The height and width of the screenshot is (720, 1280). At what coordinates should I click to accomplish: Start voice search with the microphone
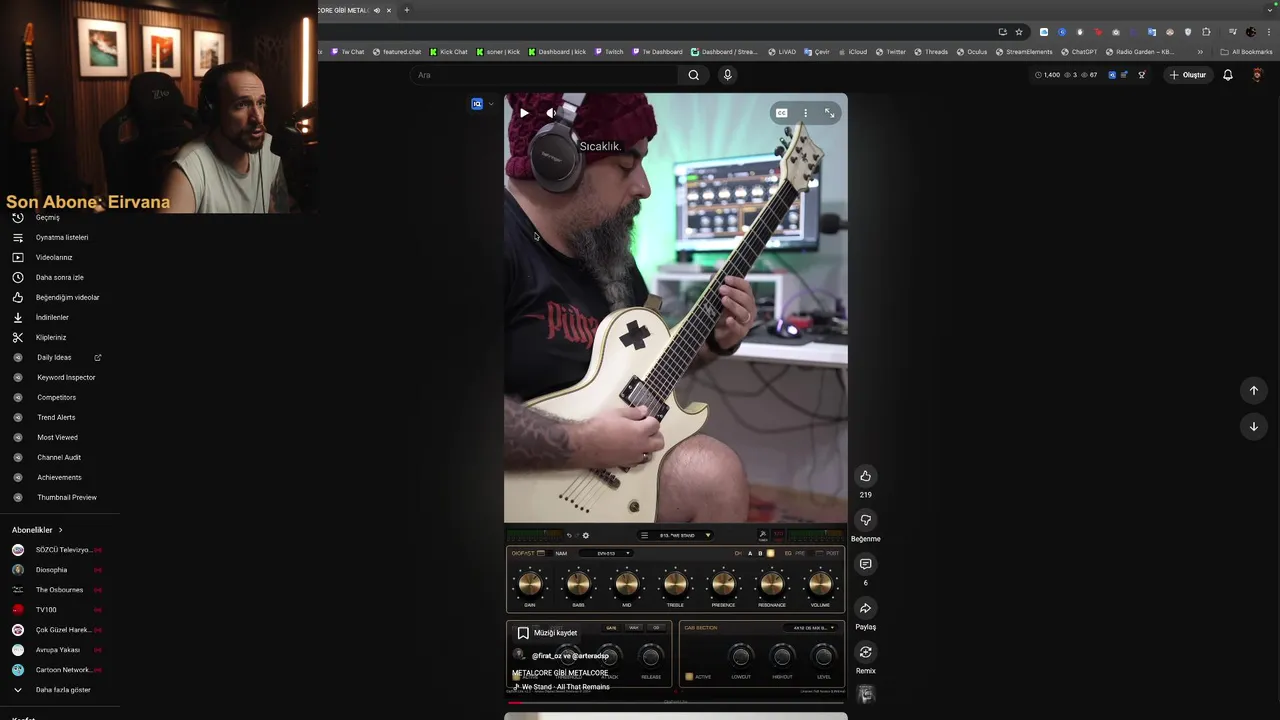click(x=727, y=75)
